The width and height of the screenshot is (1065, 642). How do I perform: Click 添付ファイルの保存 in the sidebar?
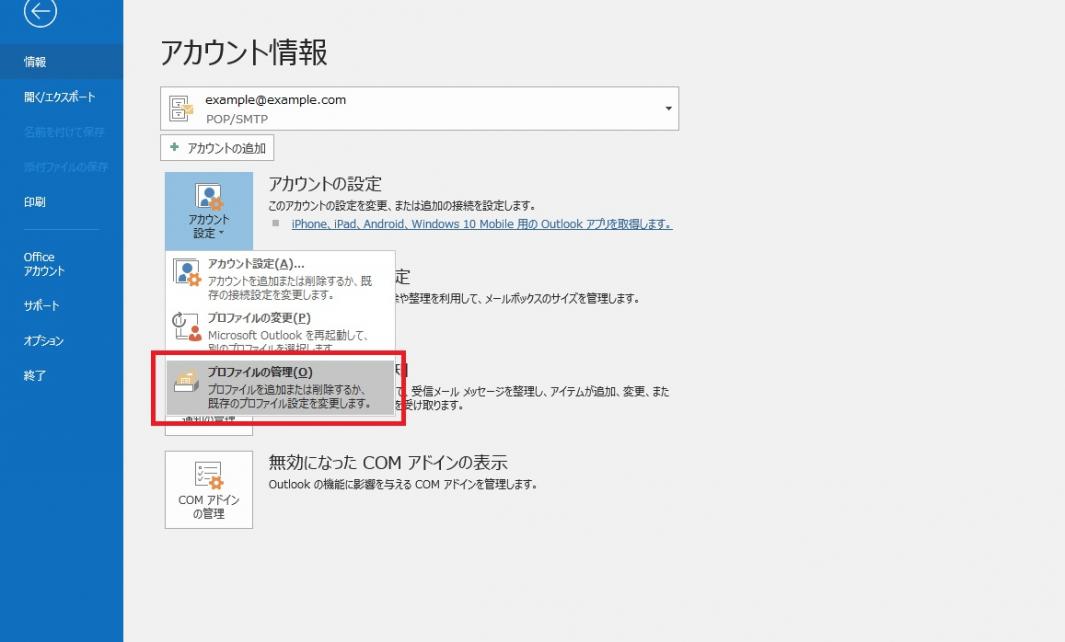pyautogui.click(x=66, y=167)
